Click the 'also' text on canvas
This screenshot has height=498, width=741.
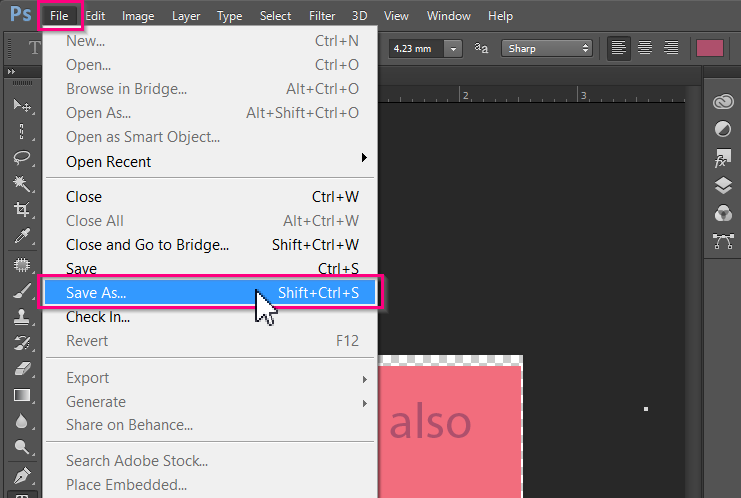point(430,421)
